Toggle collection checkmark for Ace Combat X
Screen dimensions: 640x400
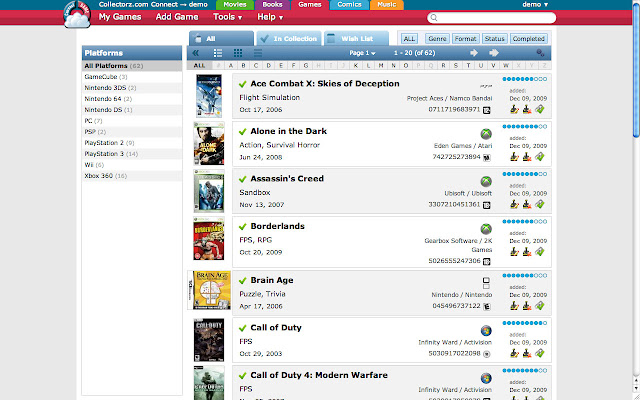tap(242, 84)
